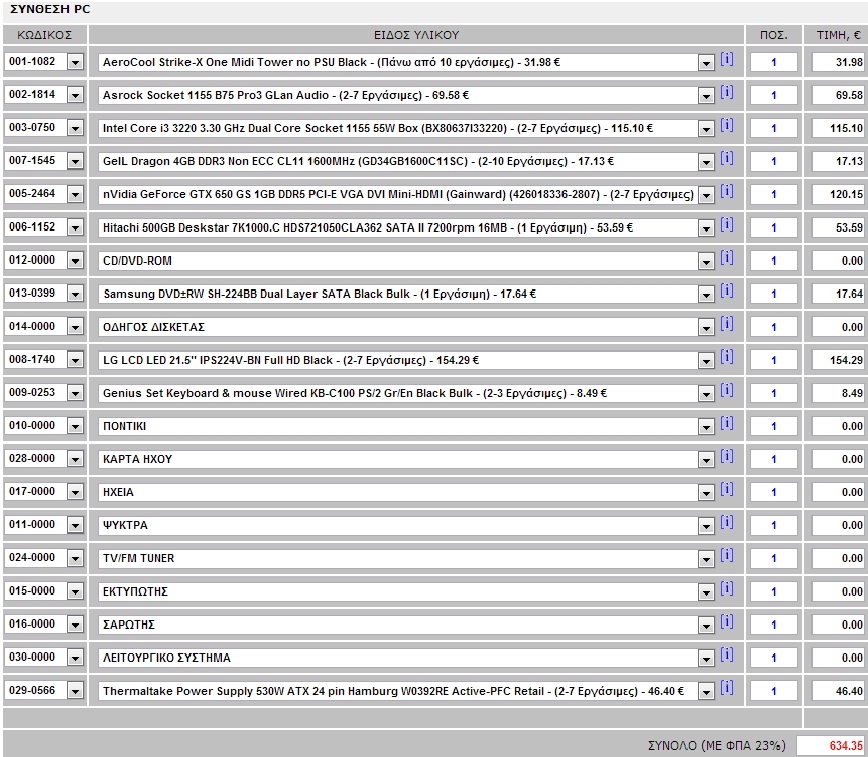Screen dimensions: 868x757
Task: Open info icon on ΚΑΡΤΑ ΗΧΟΥ row
Action: (727, 456)
